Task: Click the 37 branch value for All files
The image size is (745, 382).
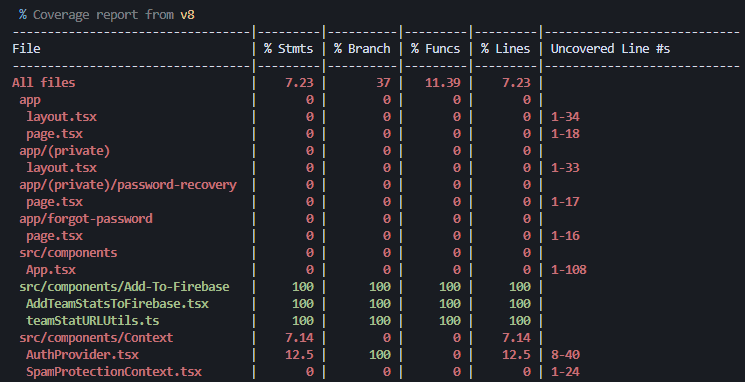Action: click(383, 83)
